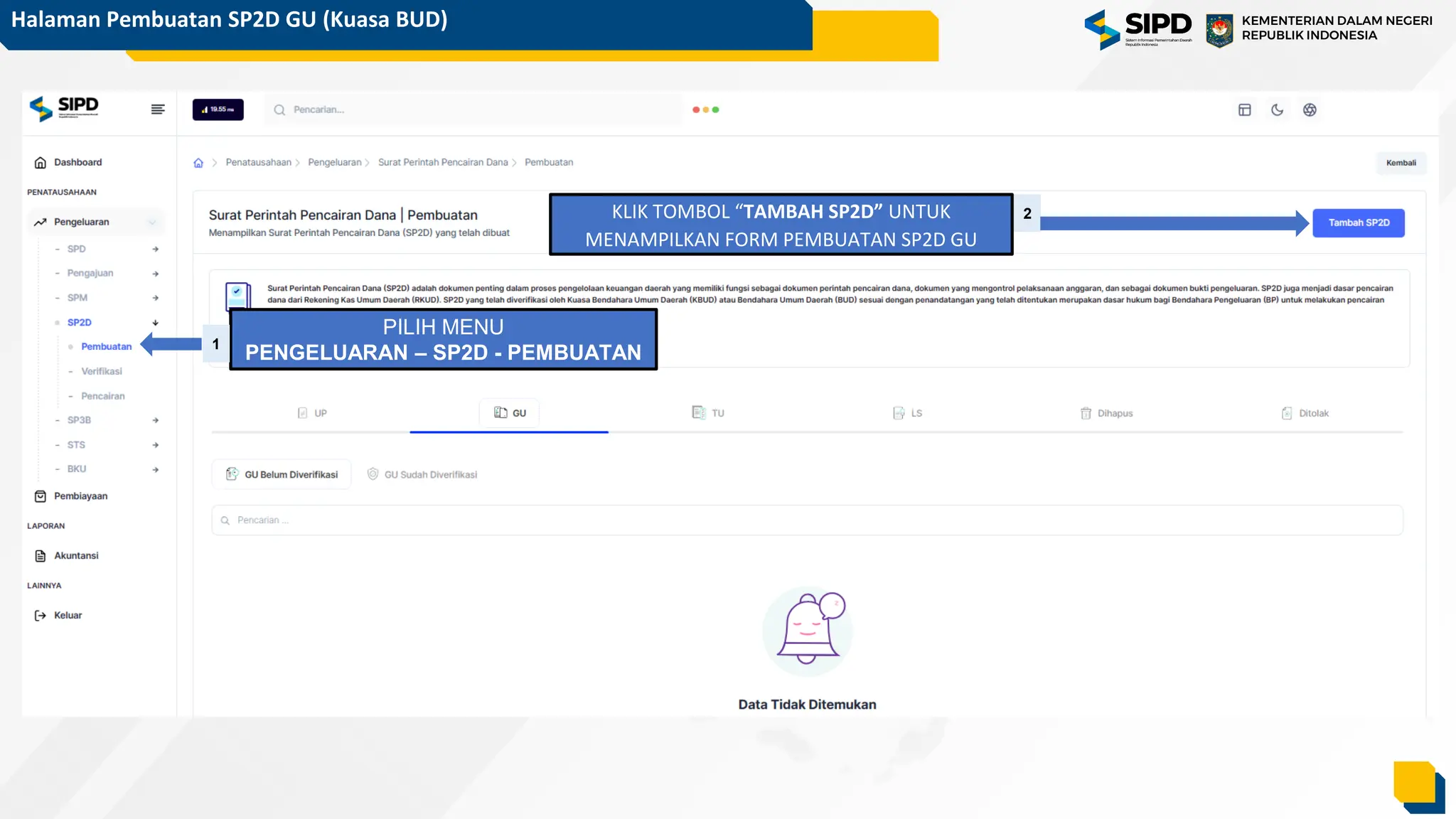The image size is (1456, 819).
Task: Switch to the TU tab
Action: (x=709, y=413)
